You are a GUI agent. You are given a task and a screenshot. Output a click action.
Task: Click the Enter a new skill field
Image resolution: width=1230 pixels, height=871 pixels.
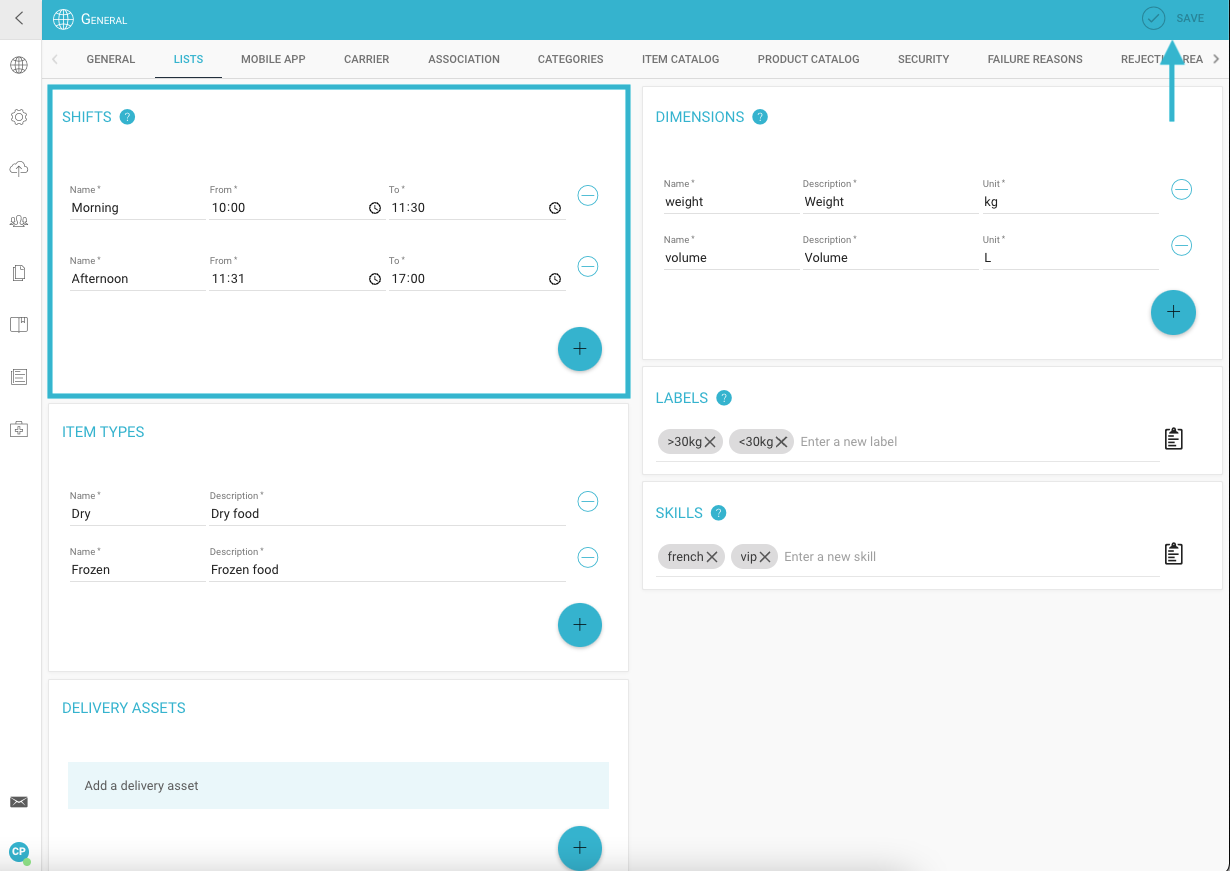pos(970,557)
